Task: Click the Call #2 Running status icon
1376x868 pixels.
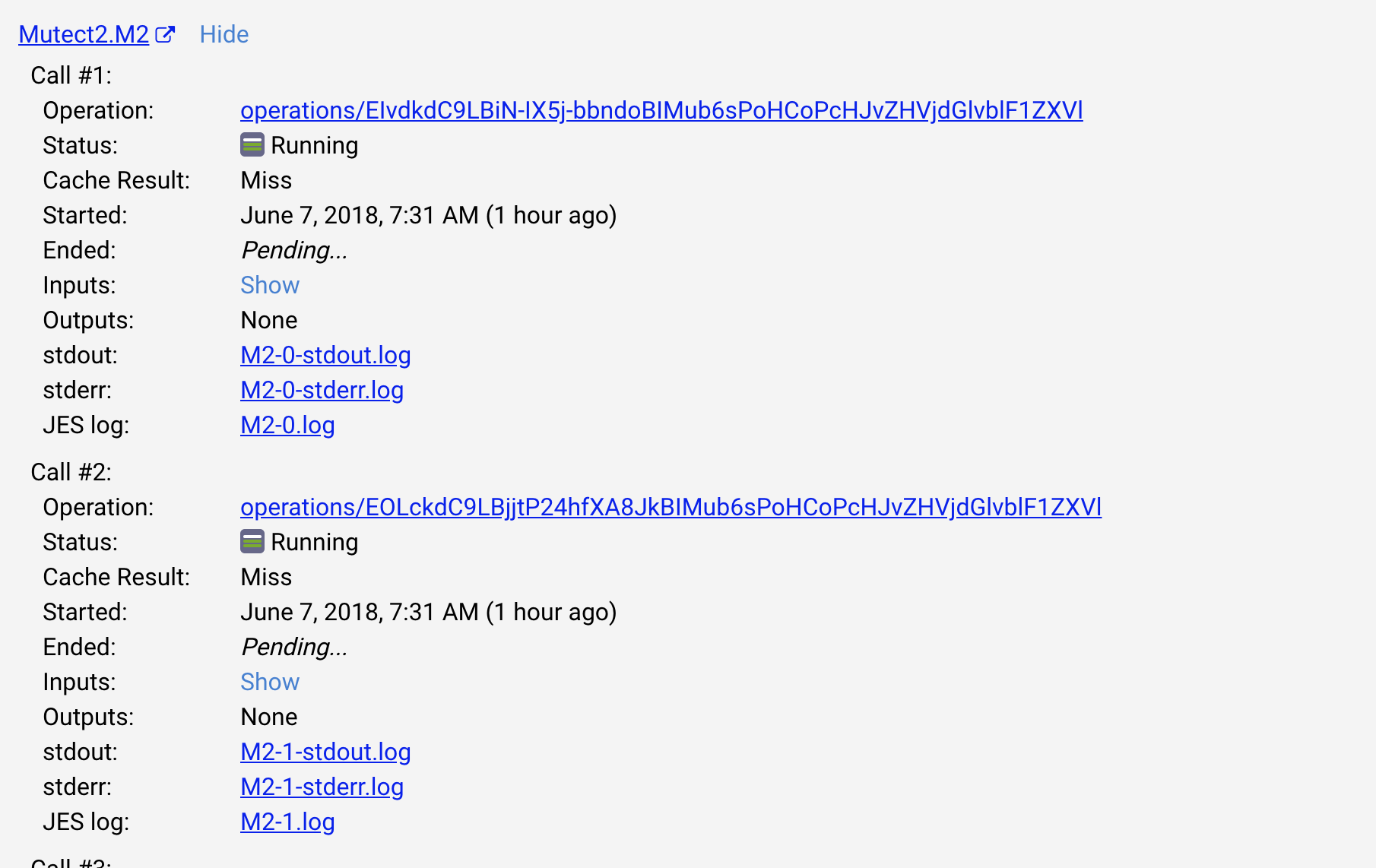Action: point(252,541)
